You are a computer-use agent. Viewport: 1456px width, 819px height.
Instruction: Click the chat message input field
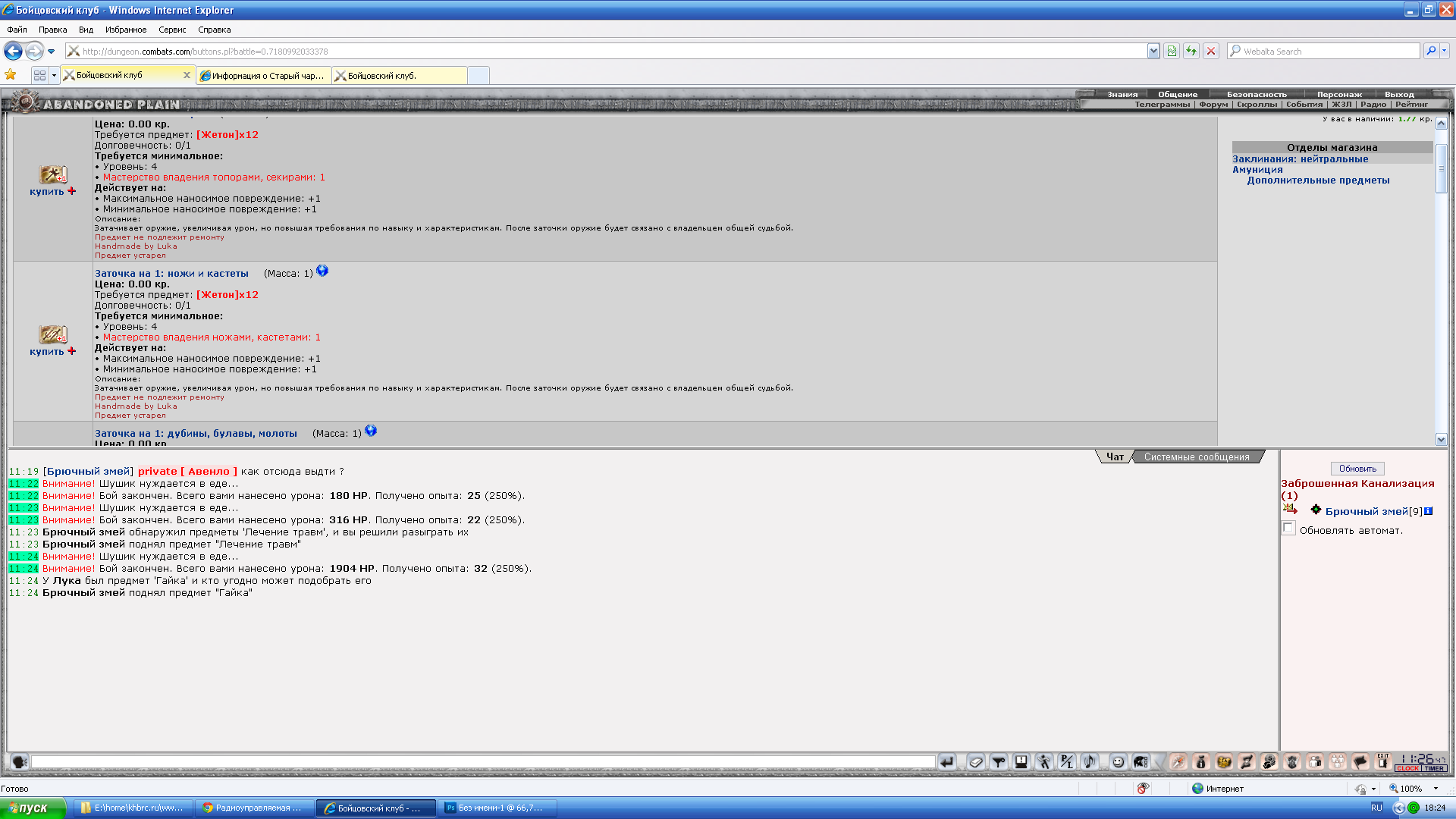483,761
